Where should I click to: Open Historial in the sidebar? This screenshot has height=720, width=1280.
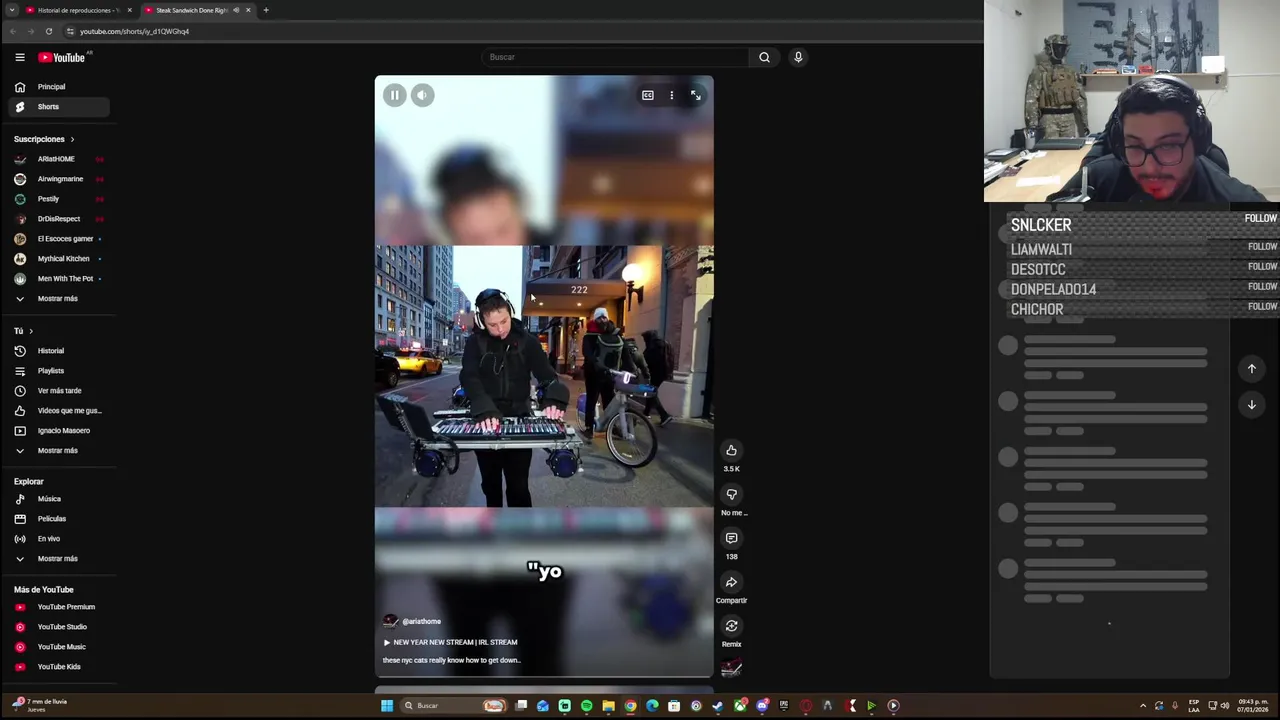(x=57, y=351)
